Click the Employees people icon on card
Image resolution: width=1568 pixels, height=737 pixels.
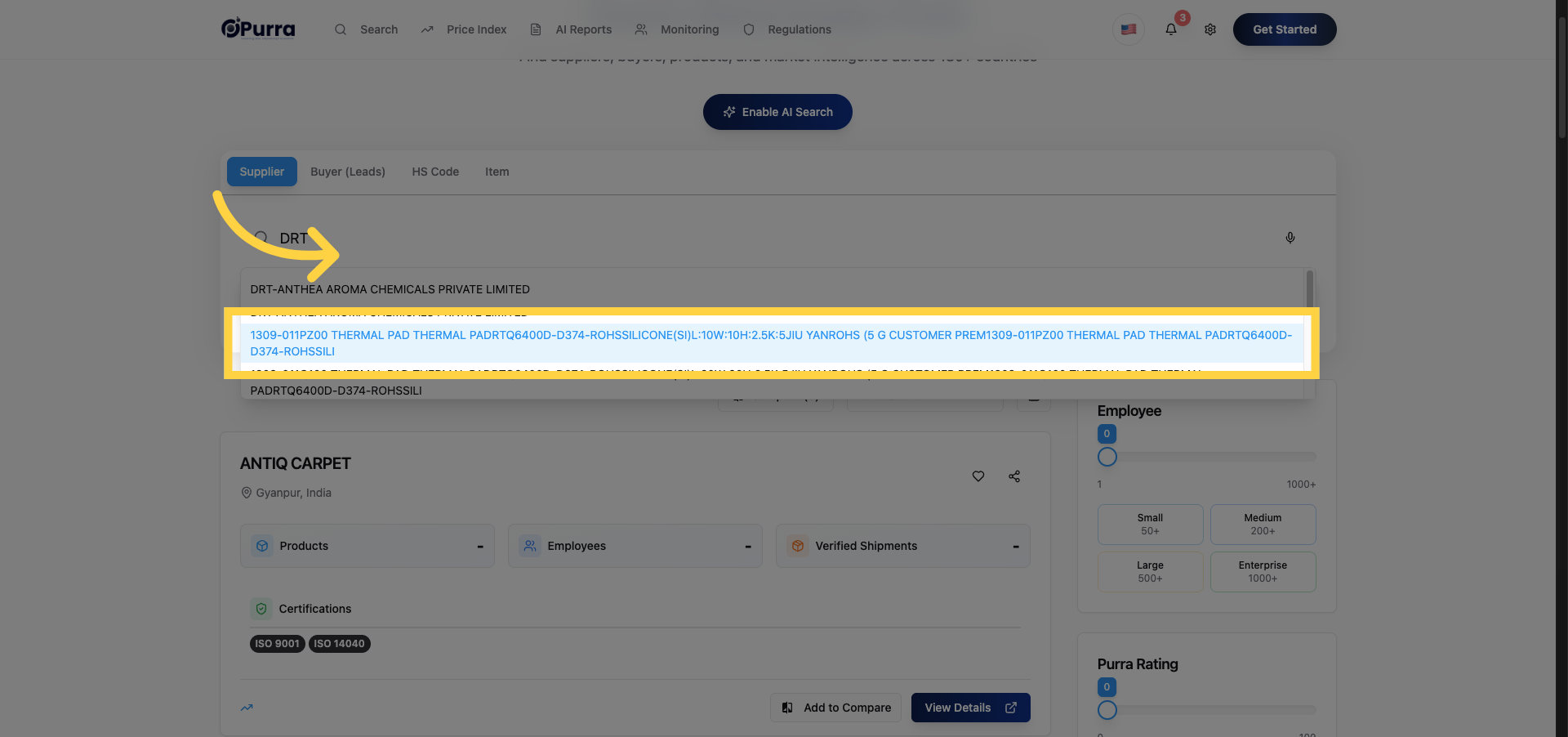pos(530,546)
